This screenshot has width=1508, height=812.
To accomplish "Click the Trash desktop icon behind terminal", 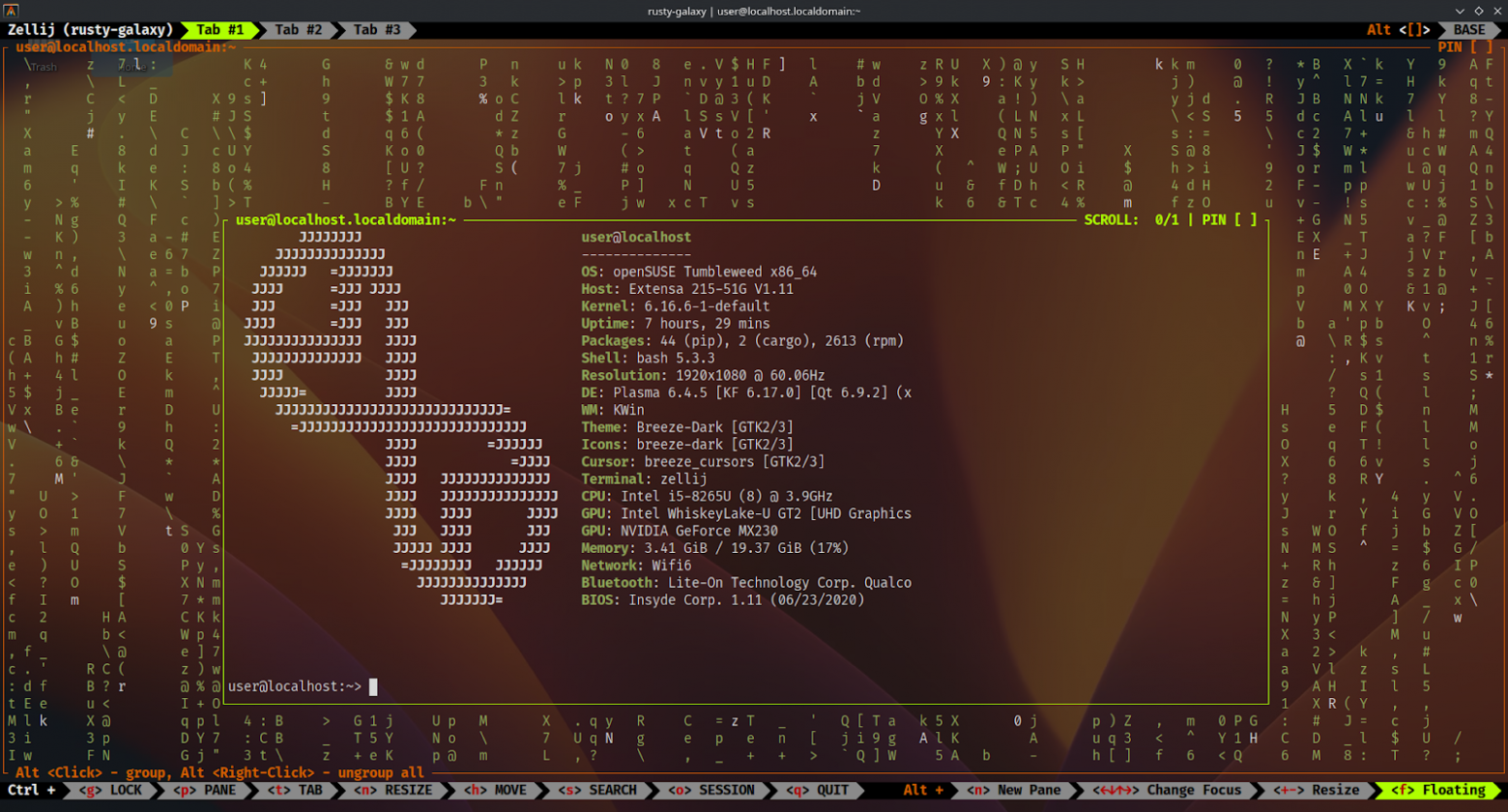I will (43, 67).
